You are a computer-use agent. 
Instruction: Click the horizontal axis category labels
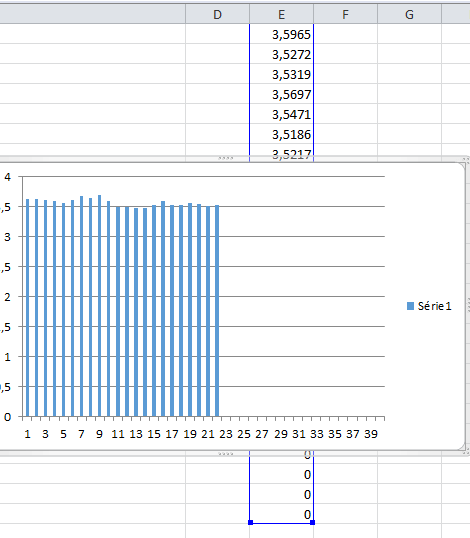(x=201, y=434)
